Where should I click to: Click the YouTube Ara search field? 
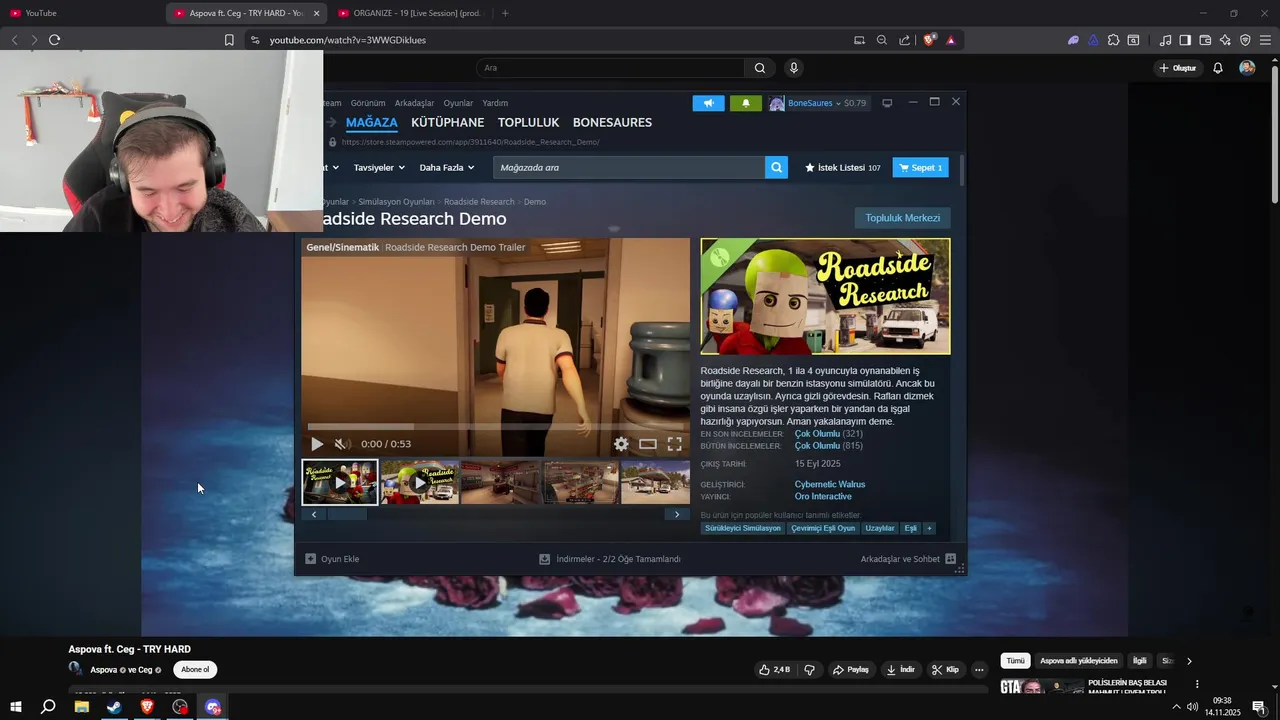[x=610, y=68]
